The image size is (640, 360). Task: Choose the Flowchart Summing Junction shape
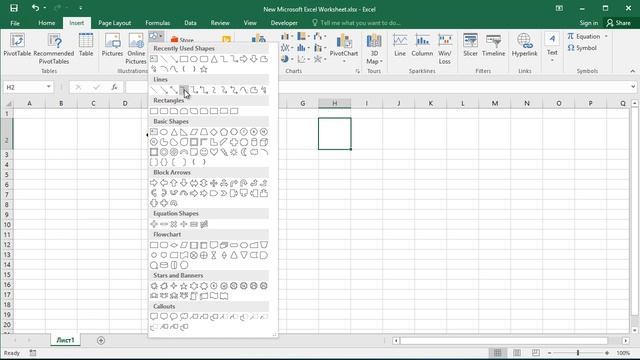[194, 255]
